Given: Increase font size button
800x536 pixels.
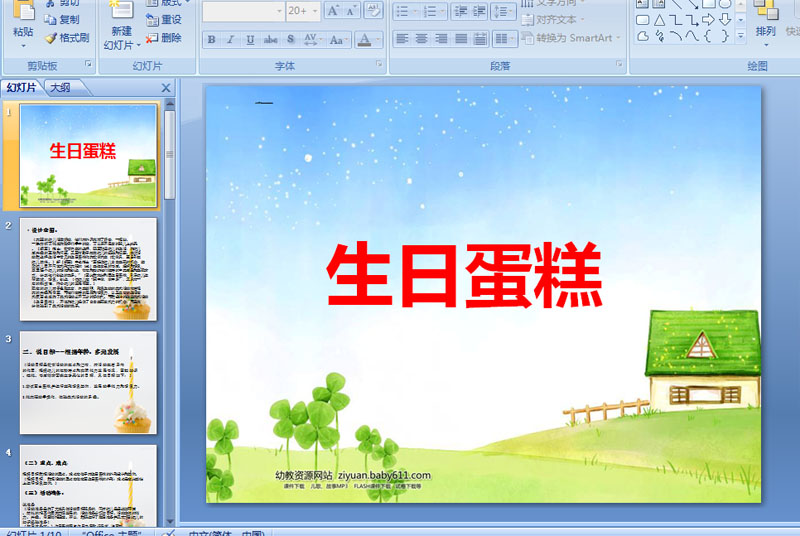Looking at the screenshot, I should tap(333, 11).
